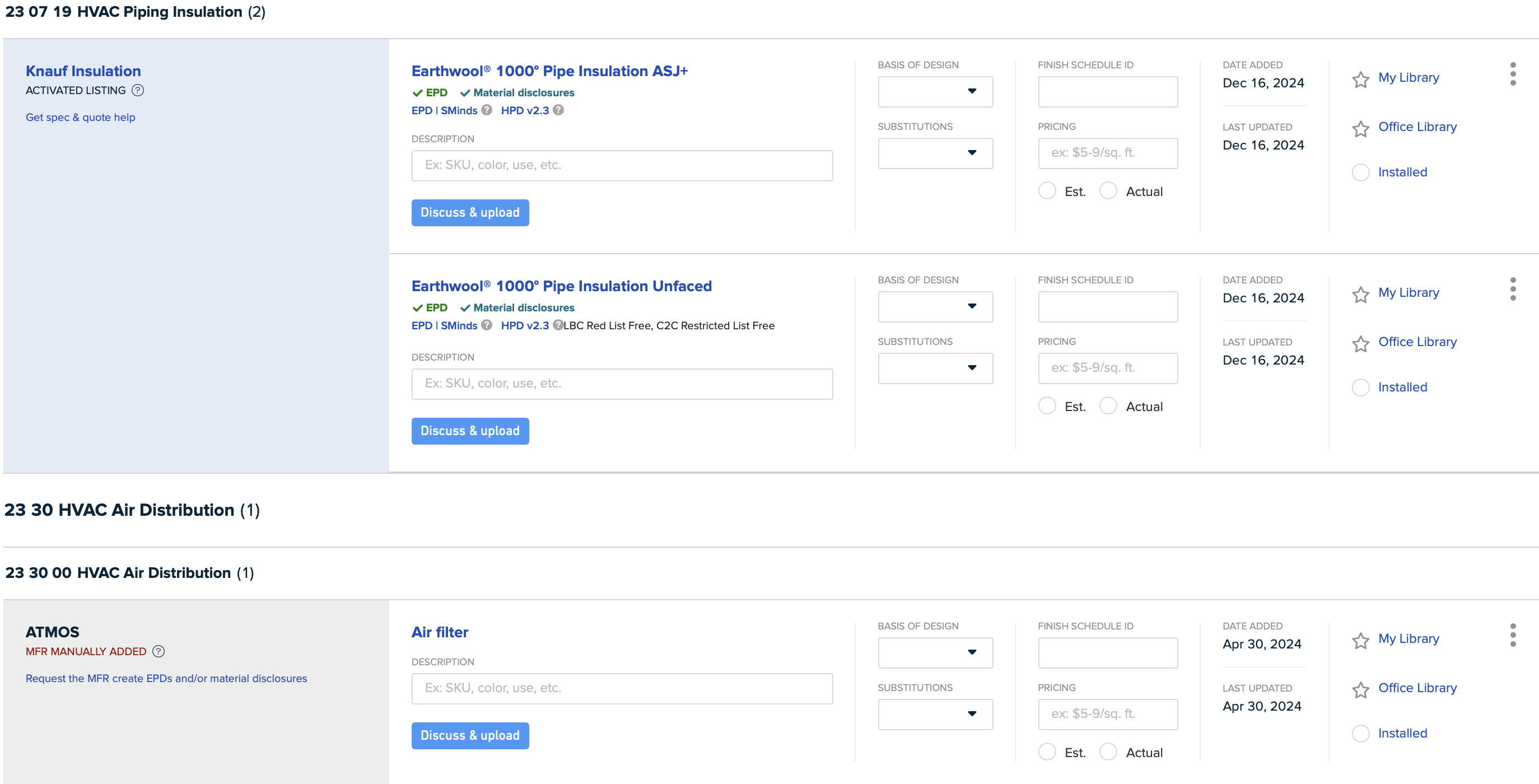Open Basis of Design dropdown for Unfaced
1539x784 pixels.
[x=935, y=306]
